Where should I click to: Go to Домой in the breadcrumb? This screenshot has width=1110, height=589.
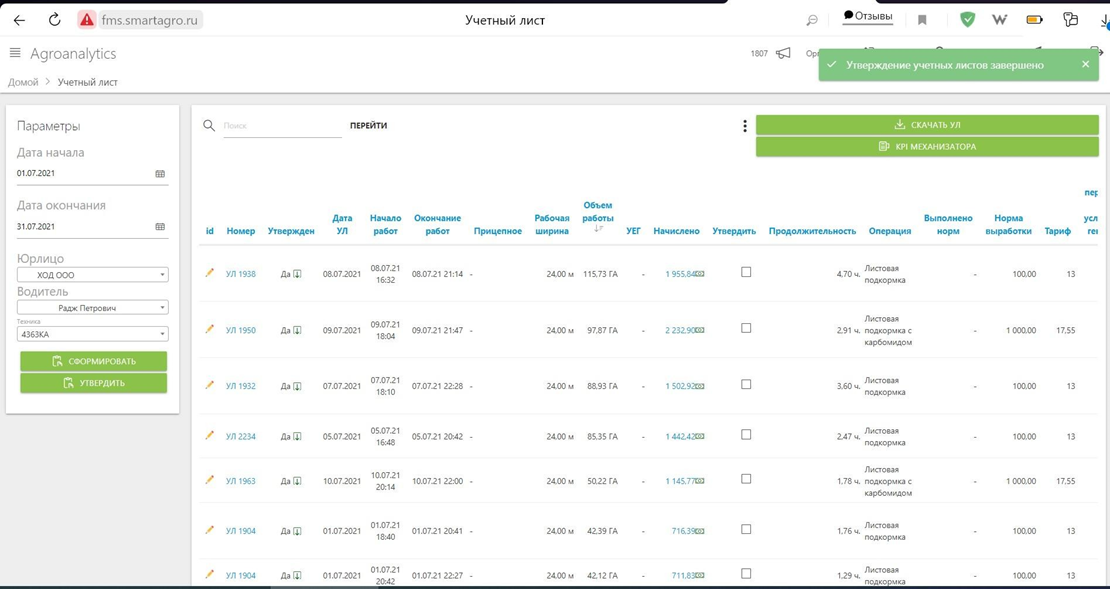[x=23, y=82]
